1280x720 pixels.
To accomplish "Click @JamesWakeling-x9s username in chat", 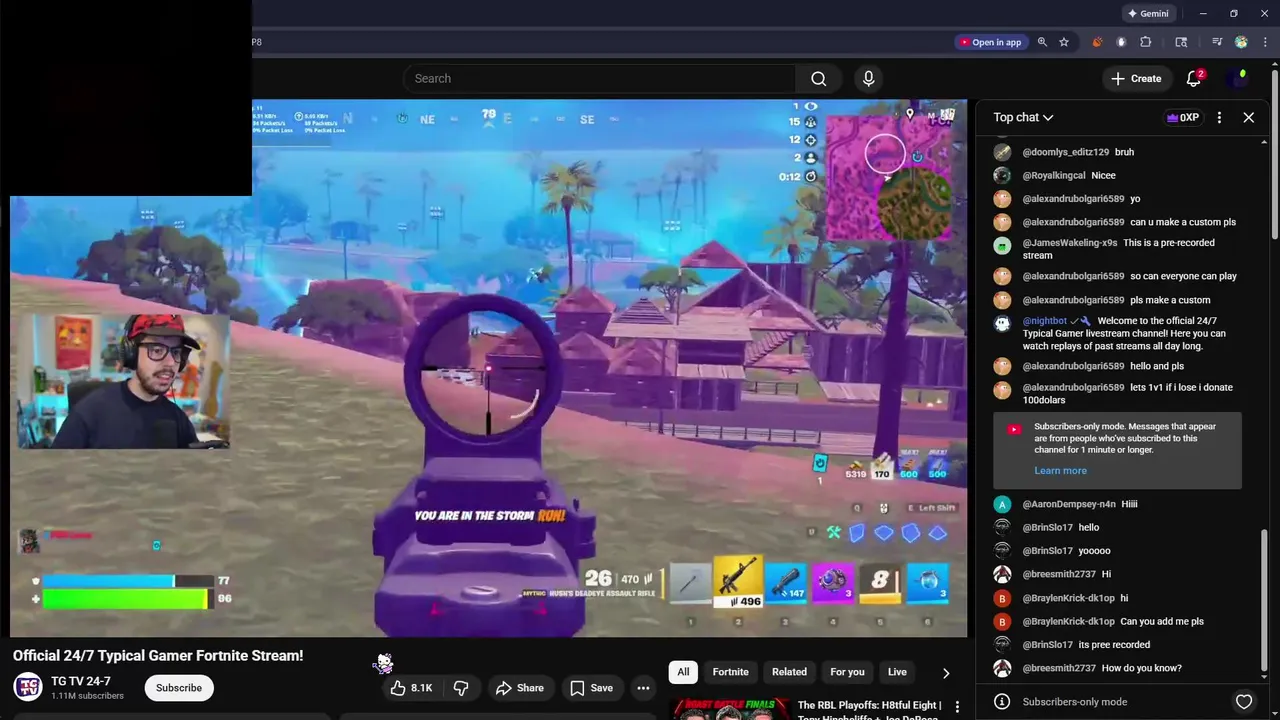I will pos(1069,243).
